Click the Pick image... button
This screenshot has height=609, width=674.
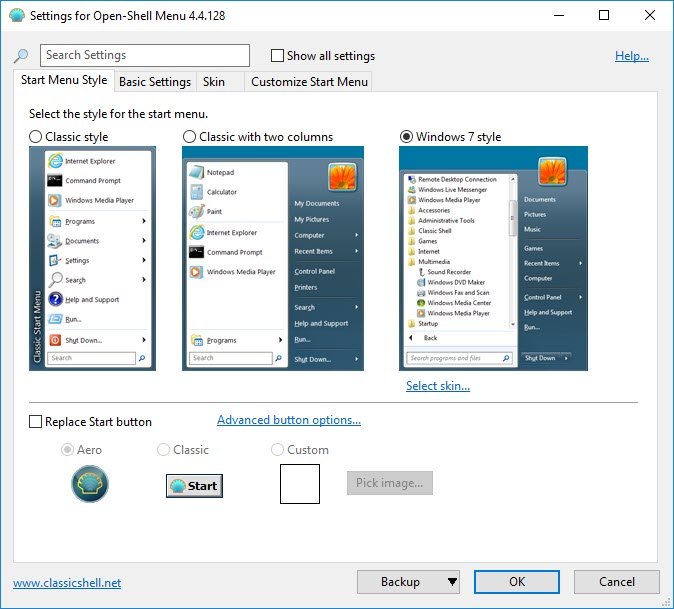tap(390, 483)
